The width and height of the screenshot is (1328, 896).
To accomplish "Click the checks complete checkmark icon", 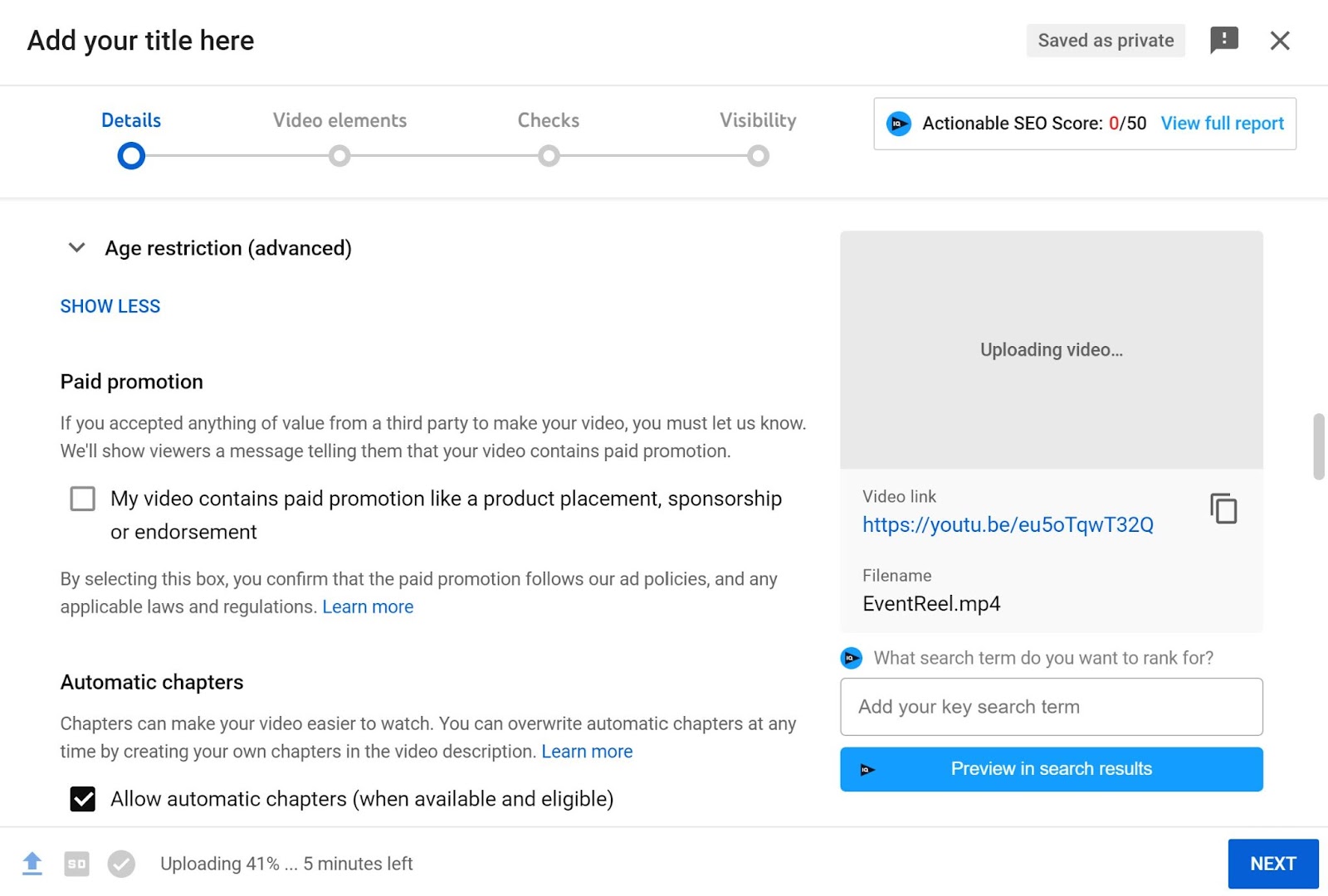I will (121, 864).
